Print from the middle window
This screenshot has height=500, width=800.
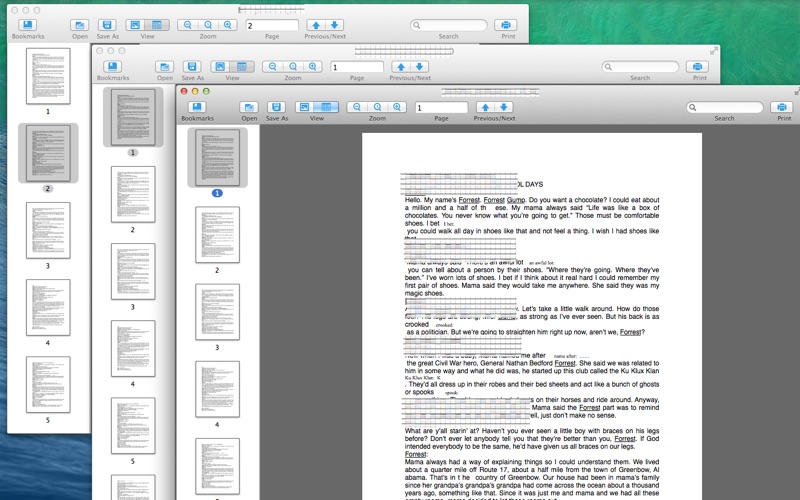click(x=697, y=67)
